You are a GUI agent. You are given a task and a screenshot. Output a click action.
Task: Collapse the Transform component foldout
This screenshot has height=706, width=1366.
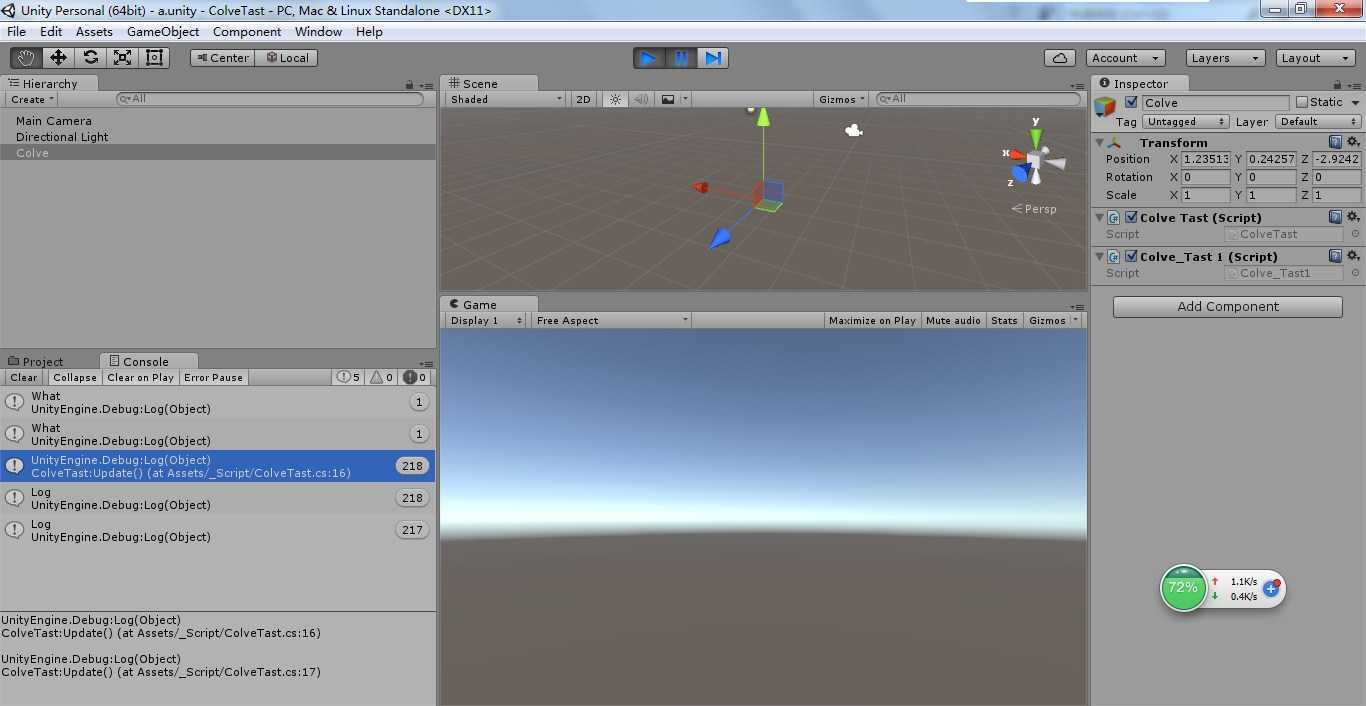click(1099, 143)
